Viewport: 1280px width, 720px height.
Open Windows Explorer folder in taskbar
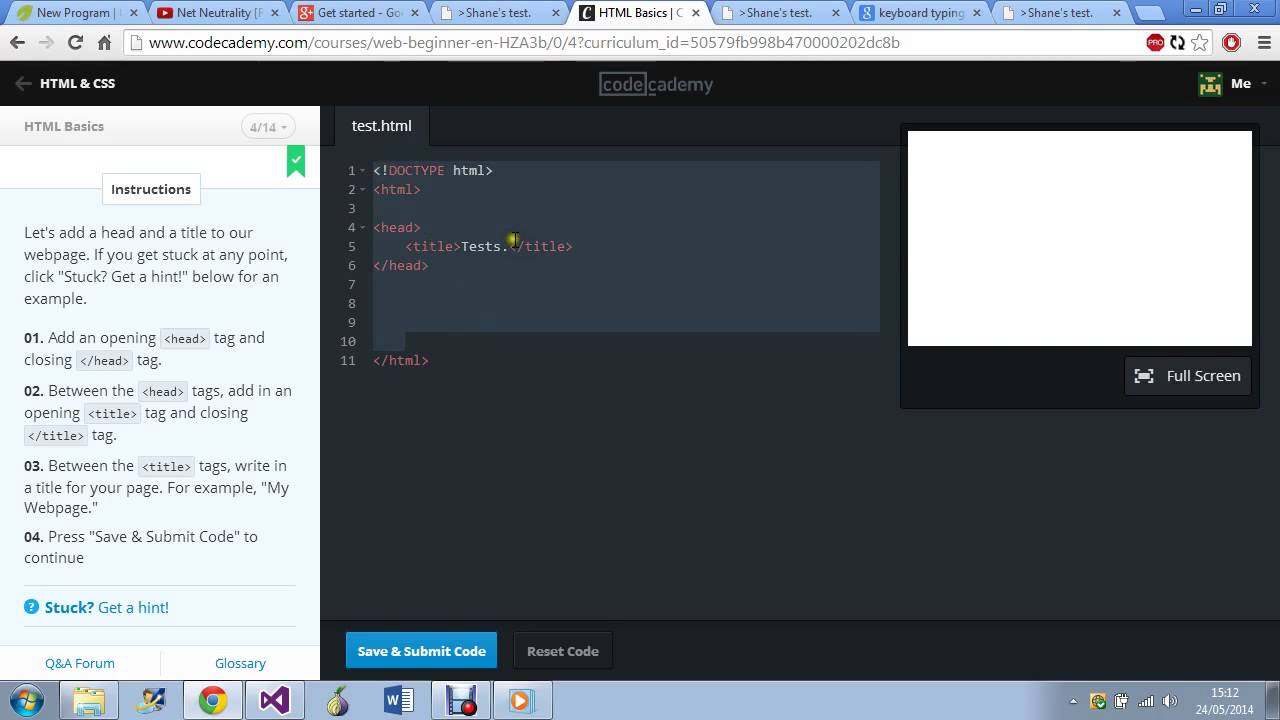[x=89, y=700]
